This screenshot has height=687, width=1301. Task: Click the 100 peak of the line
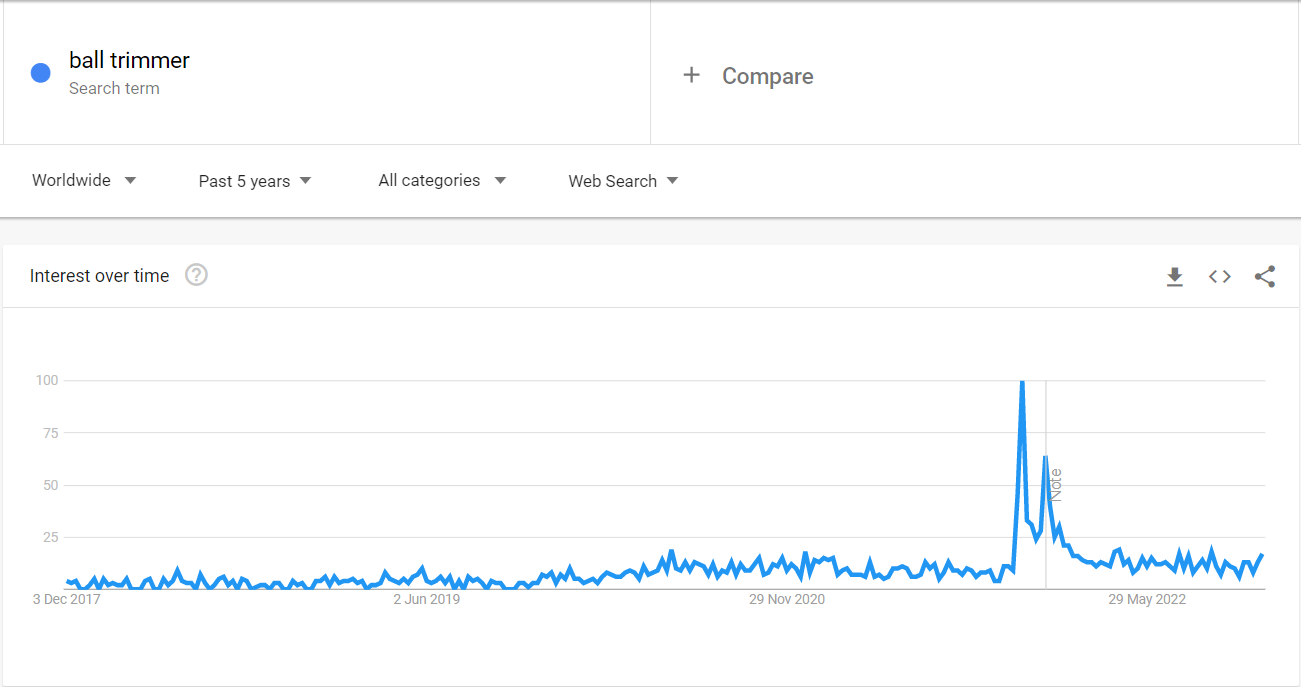pos(1022,382)
